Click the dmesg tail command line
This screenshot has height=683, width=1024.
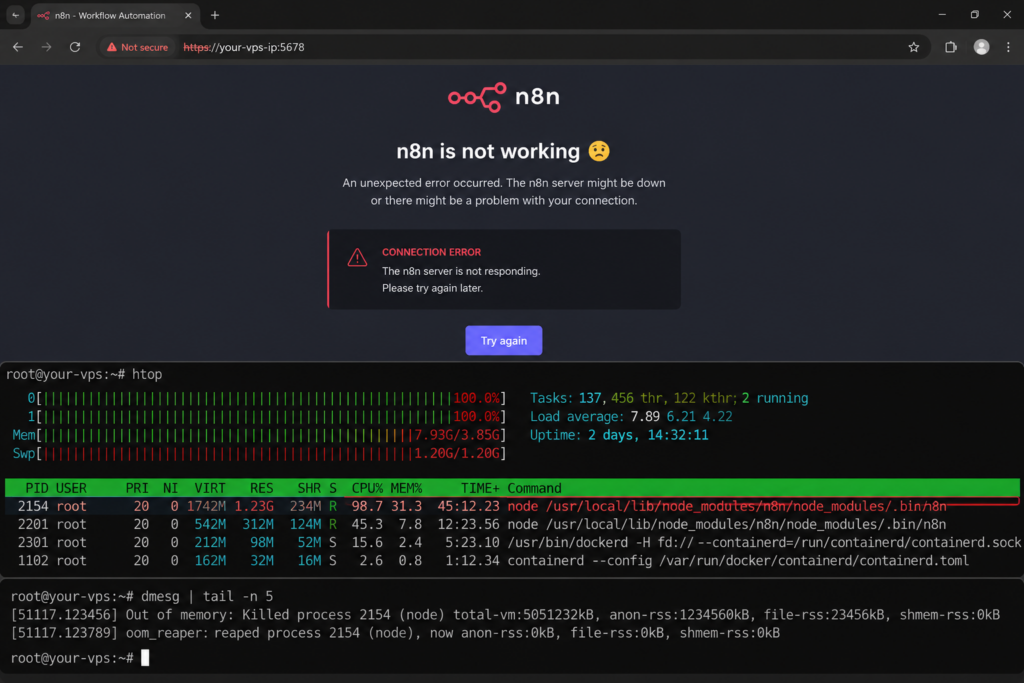click(x=142, y=596)
